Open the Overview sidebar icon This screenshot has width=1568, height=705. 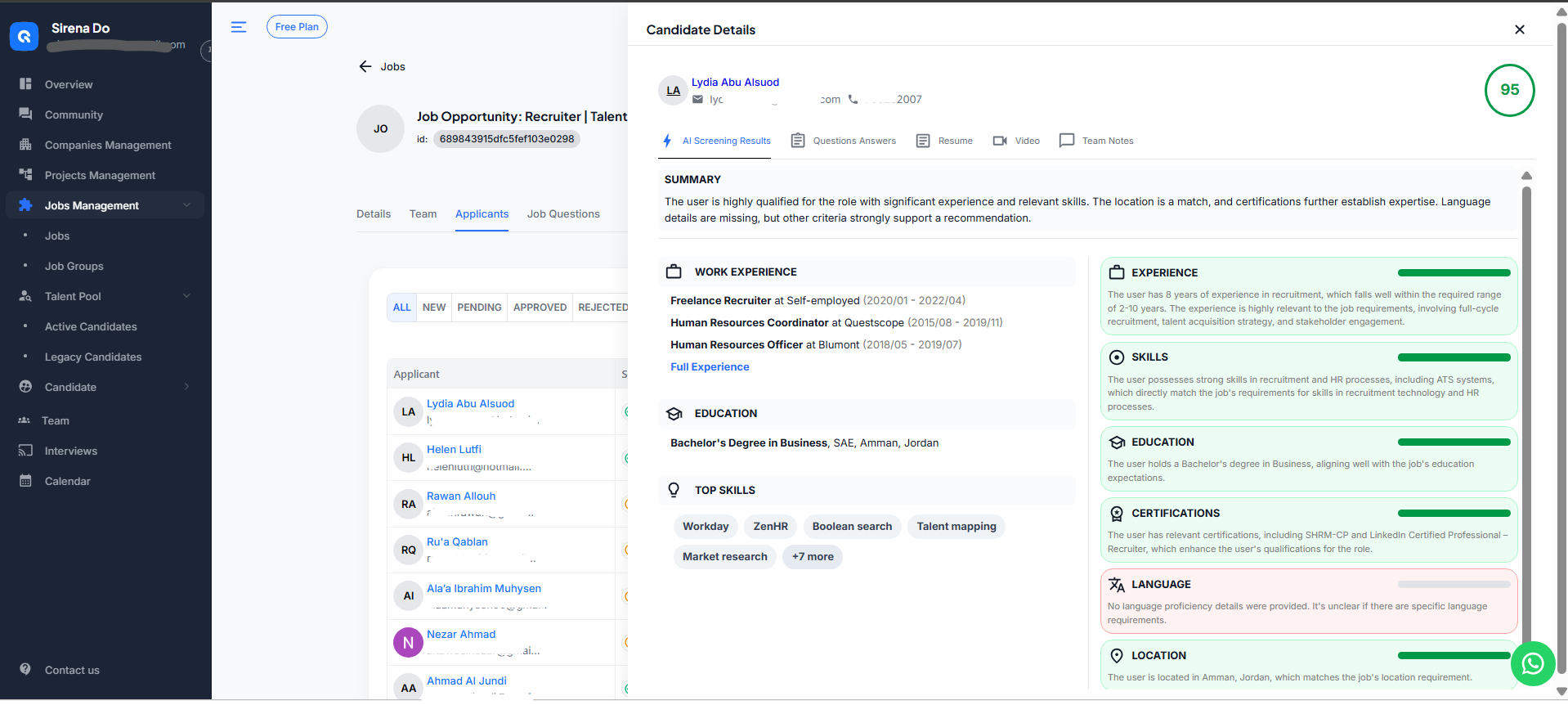(25, 83)
